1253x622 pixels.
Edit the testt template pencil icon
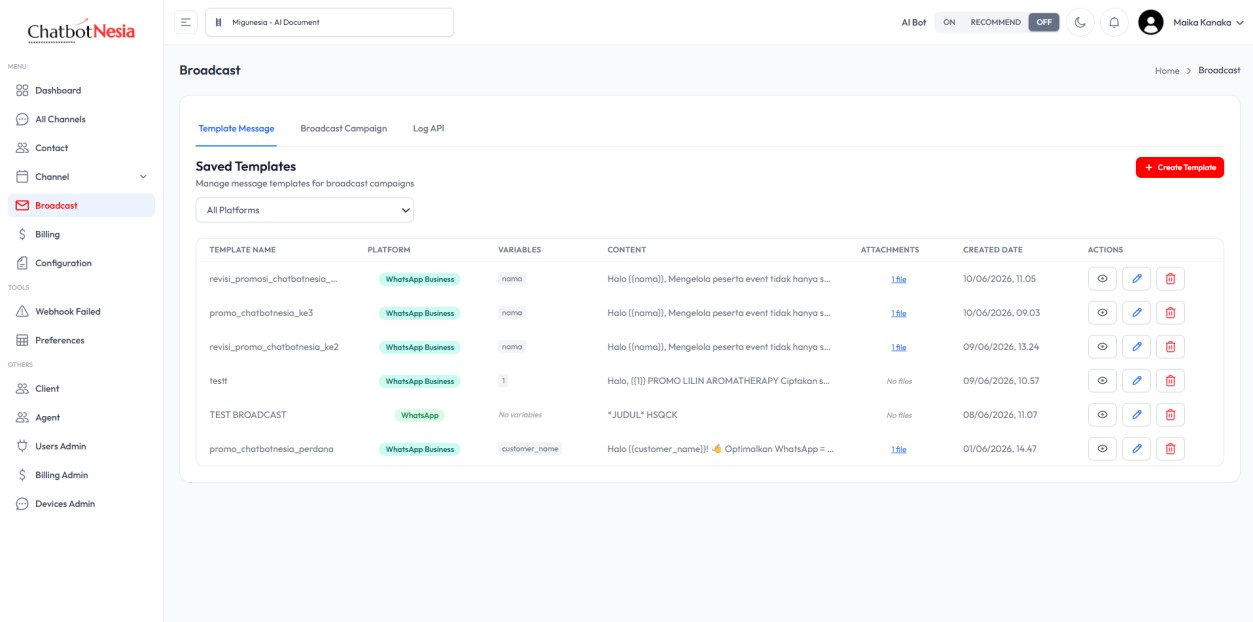pyautogui.click(x=1136, y=381)
